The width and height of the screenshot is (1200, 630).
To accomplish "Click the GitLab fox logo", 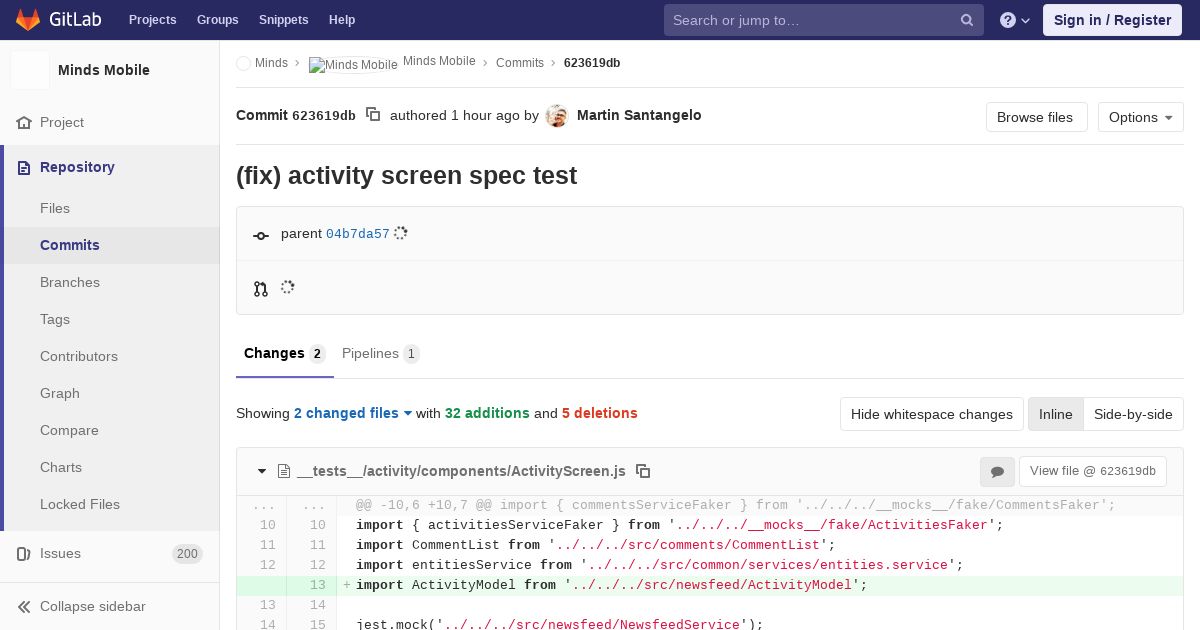I will pyautogui.click(x=28, y=20).
